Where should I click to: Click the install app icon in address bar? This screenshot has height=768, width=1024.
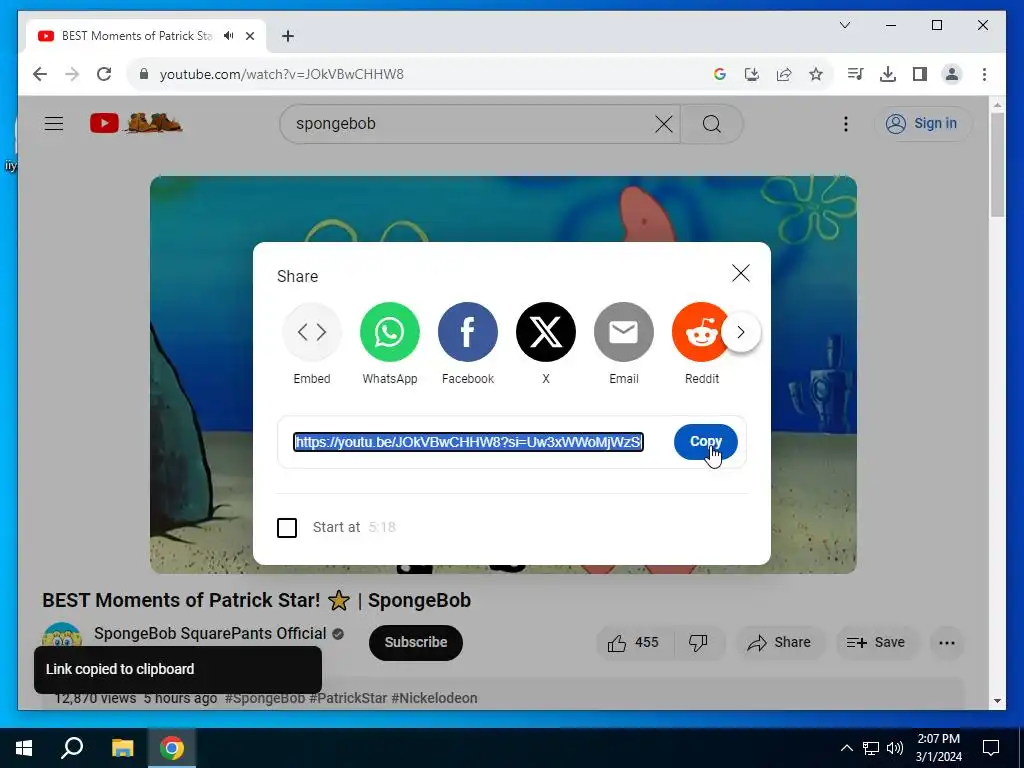click(x=752, y=74)
